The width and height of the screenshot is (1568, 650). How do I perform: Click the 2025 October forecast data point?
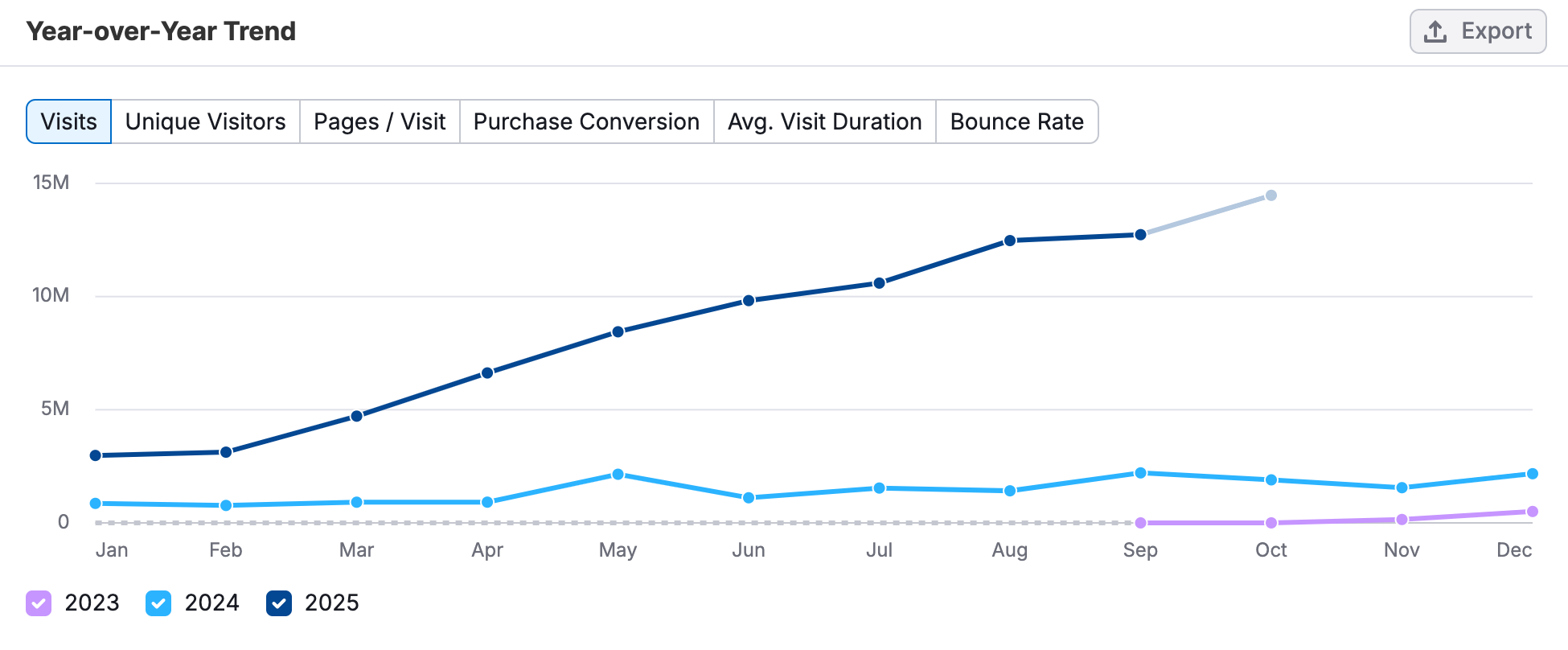click(1271, 195)
